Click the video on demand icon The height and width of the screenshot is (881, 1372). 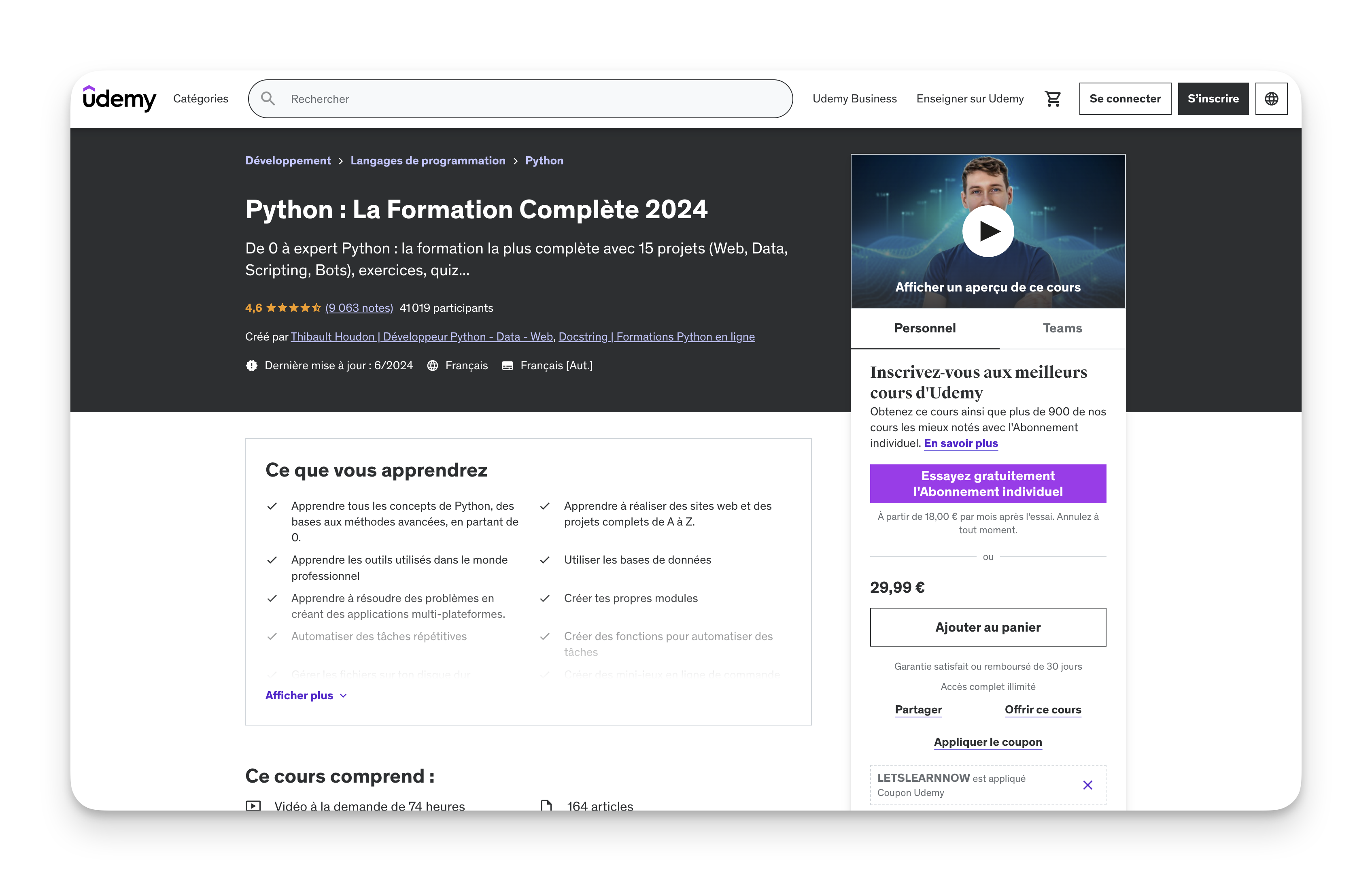[x=253, y=805]
